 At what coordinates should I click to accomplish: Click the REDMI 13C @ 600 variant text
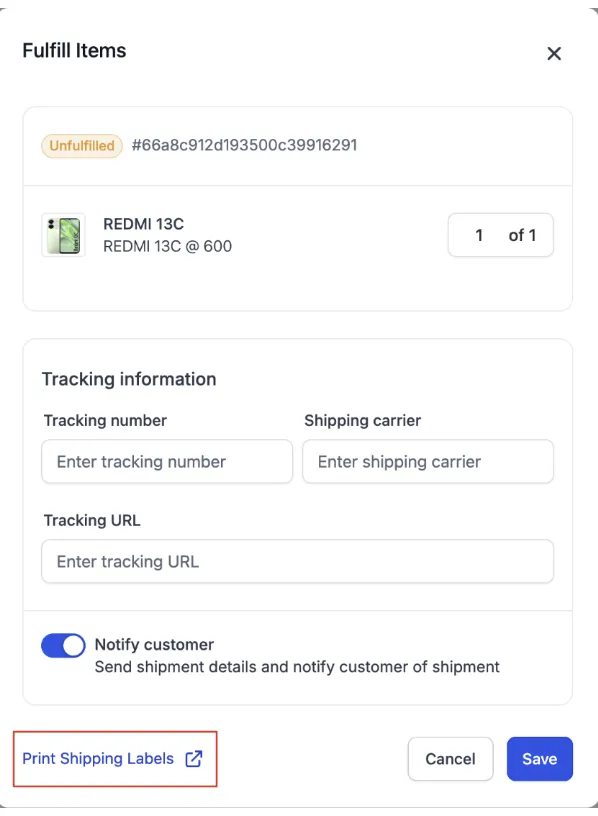click(x=168, y=246)
